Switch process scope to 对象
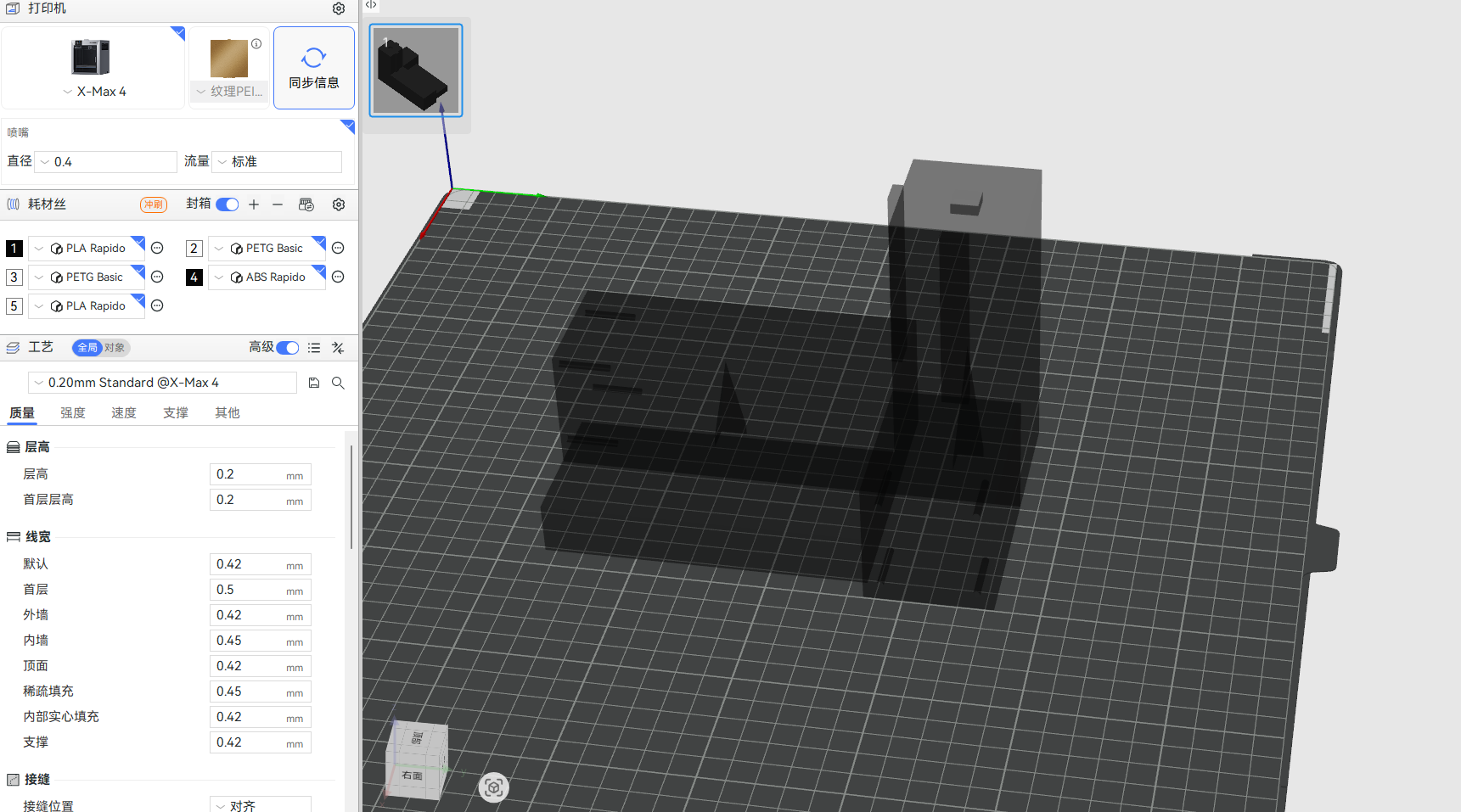Screen dimensions: 1461x812 point(115,348)
